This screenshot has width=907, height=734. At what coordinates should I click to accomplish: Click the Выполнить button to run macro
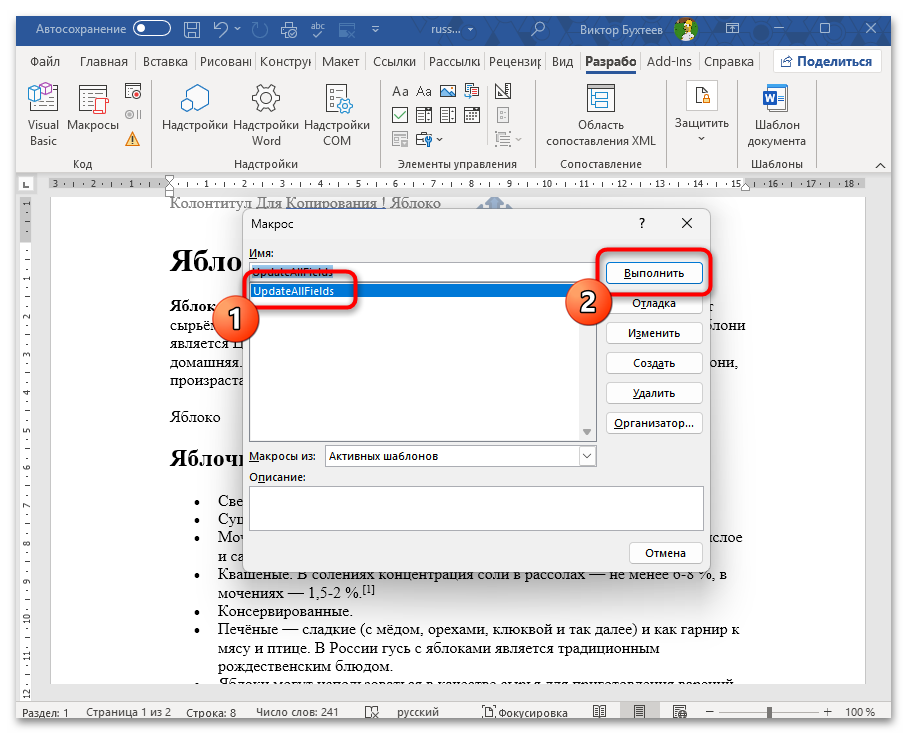pos(654,273)
